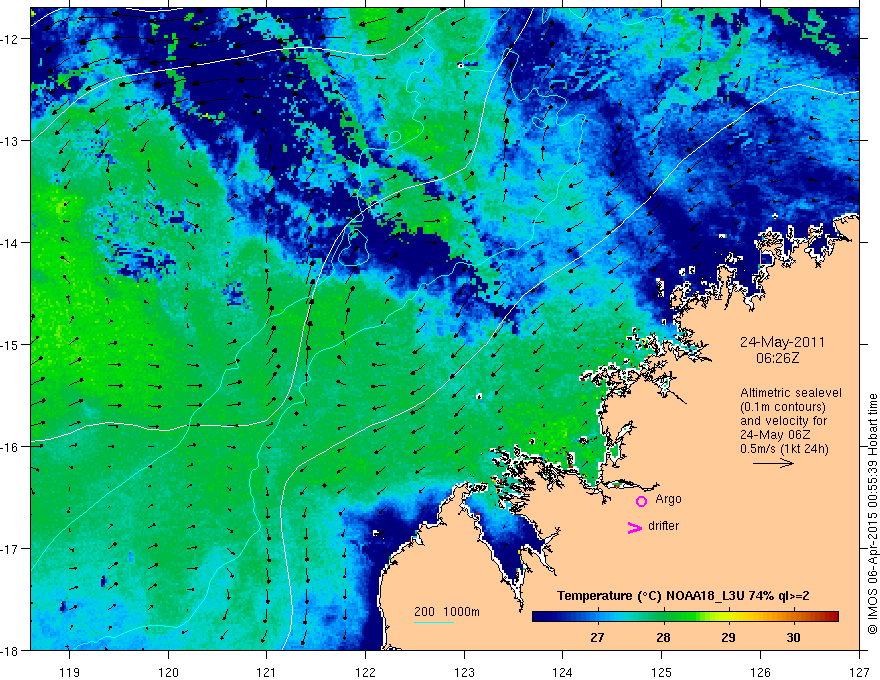Click the IMOS copyright text on right edge
Screen dimensions: 880x680
pyautogui.click(x=873, y=514)
